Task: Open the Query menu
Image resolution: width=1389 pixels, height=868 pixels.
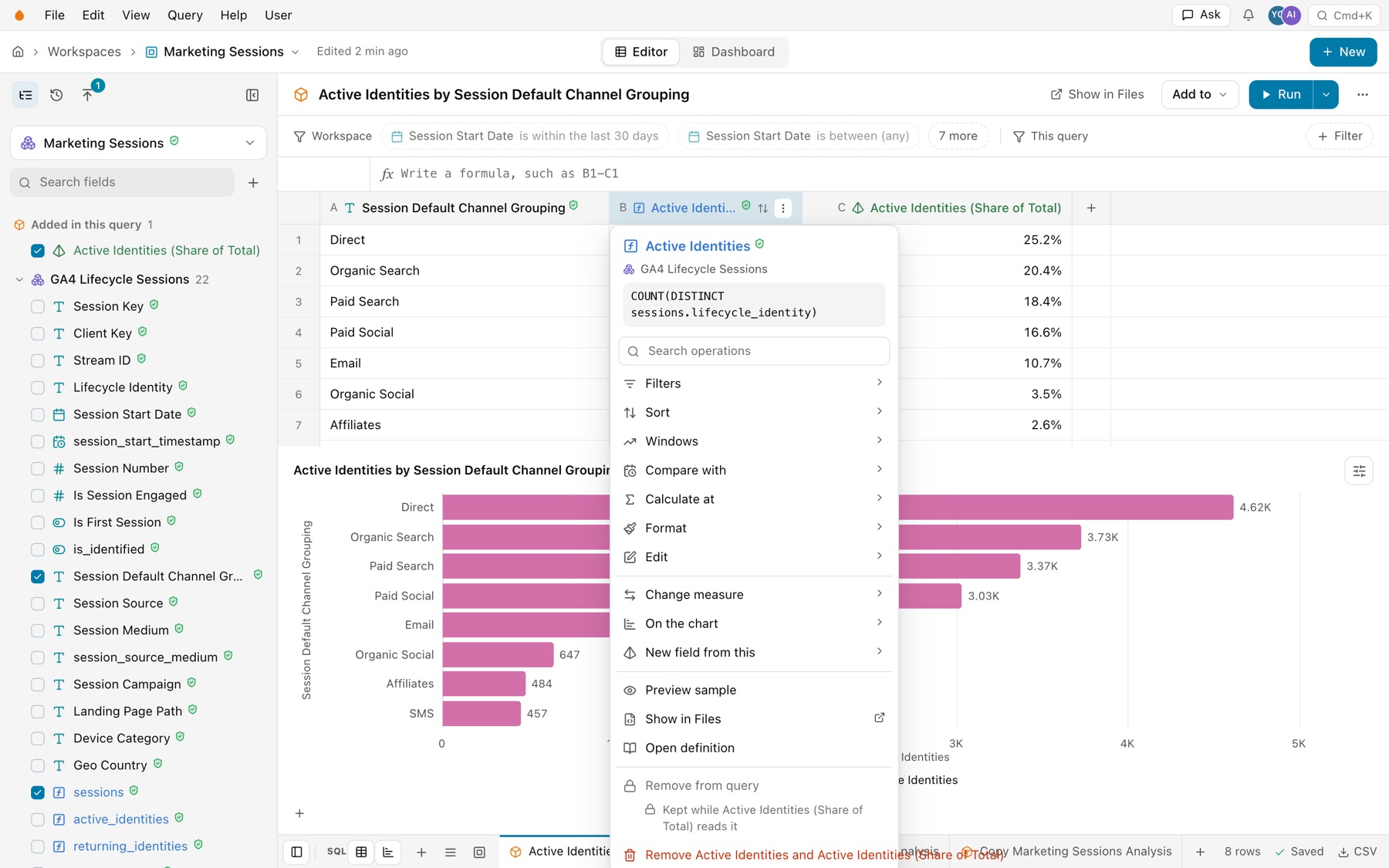Action: (185, 15)
